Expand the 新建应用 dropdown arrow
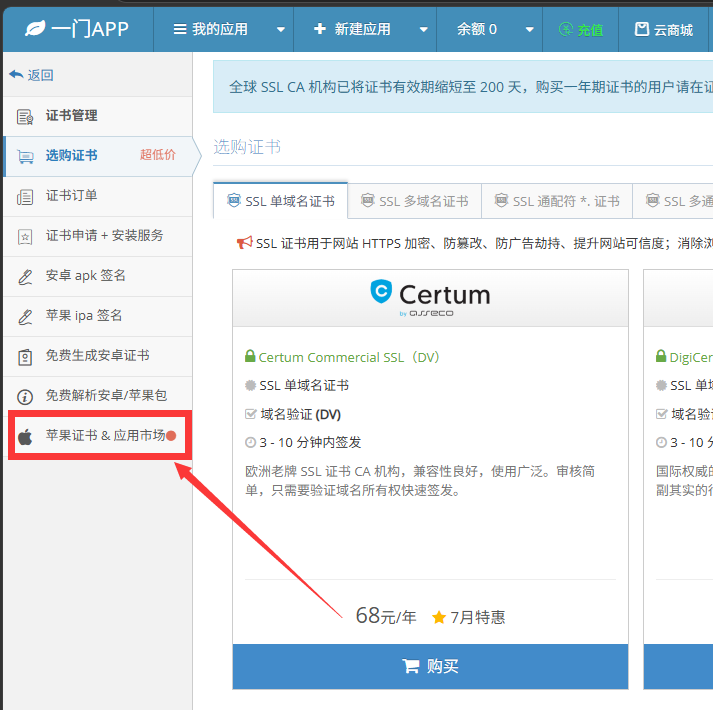The image size is (713, 710). pos(424,30)
